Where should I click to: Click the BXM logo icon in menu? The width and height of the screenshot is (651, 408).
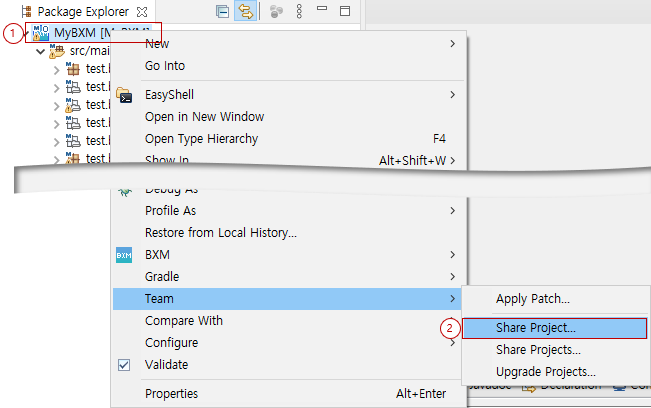click(x=124, y=255)
